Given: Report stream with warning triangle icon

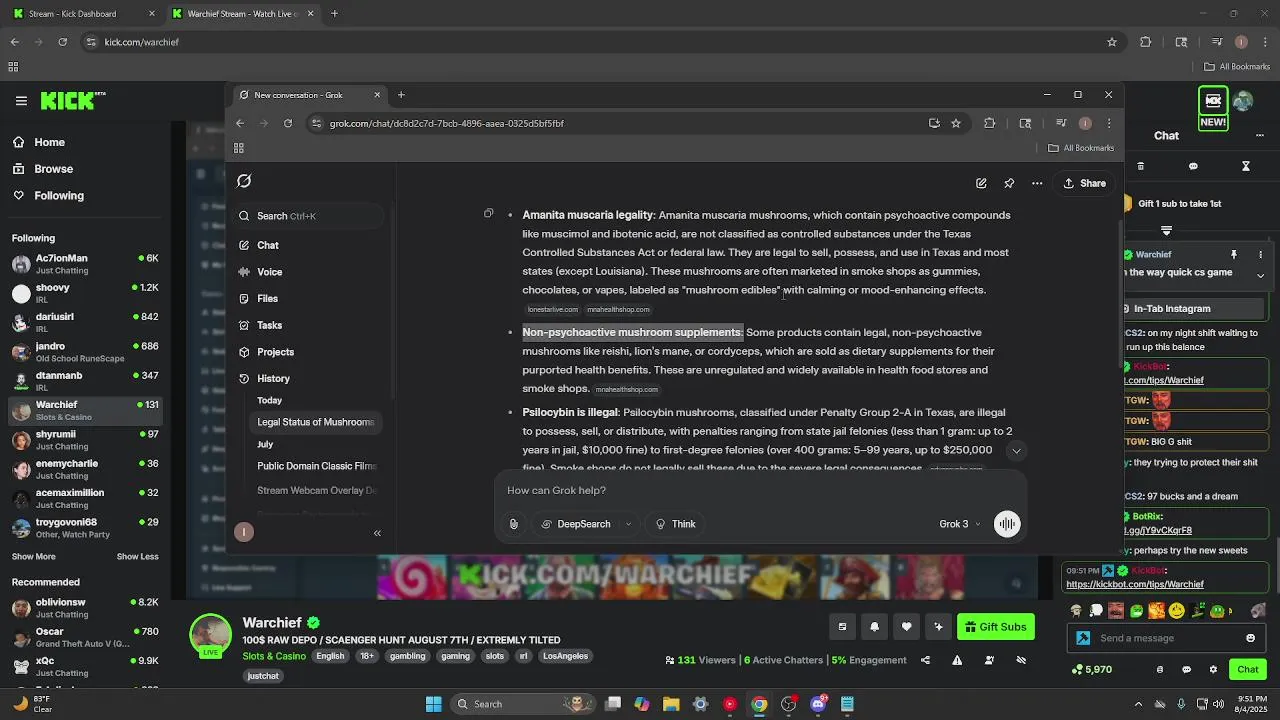Looking at the screenshot, I should [957, 660].
